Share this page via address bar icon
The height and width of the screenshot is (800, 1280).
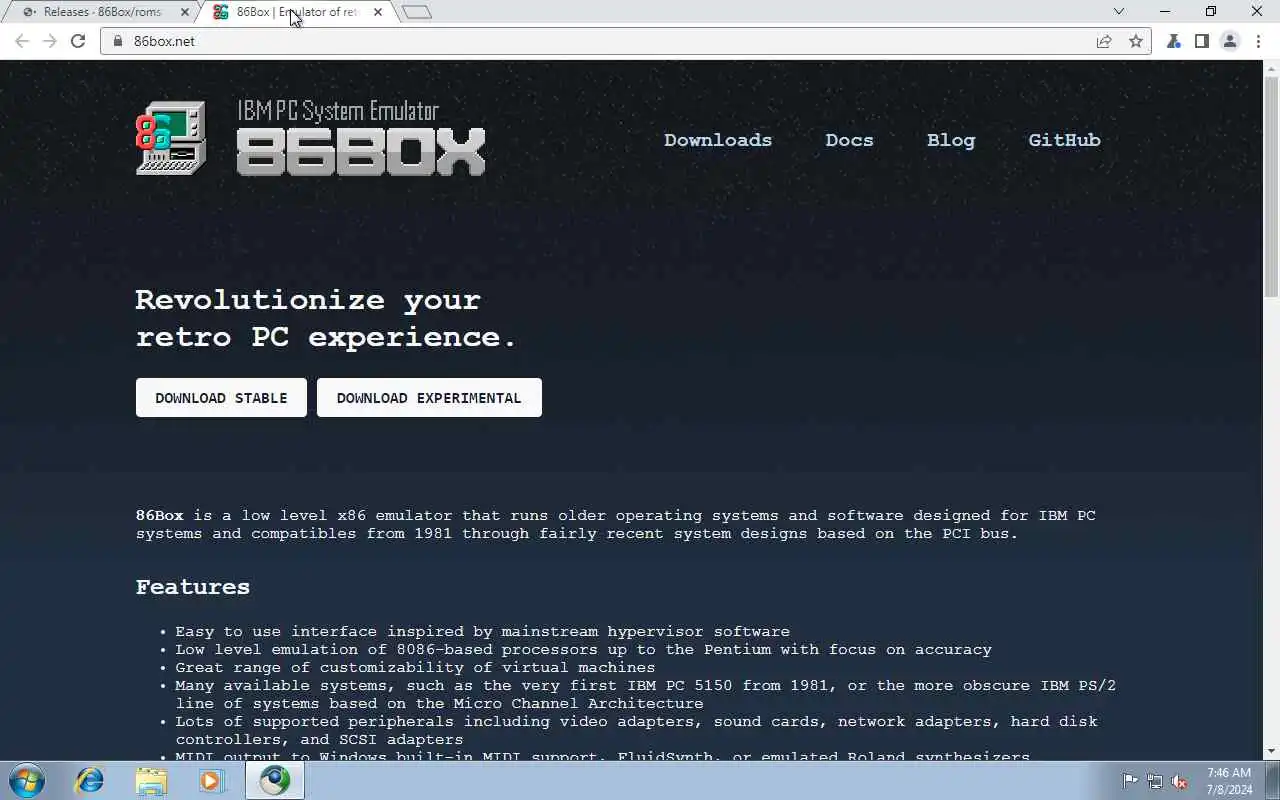[x=1104, y=41]
